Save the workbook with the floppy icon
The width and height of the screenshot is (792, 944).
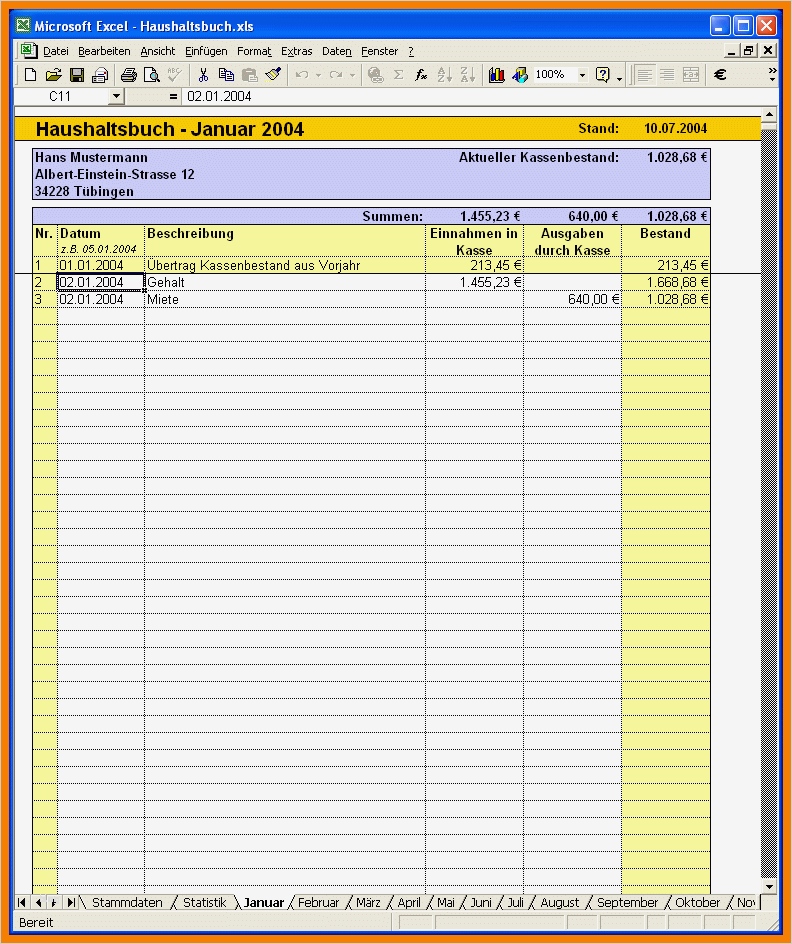pyautogui.click(x=76, y=75)
